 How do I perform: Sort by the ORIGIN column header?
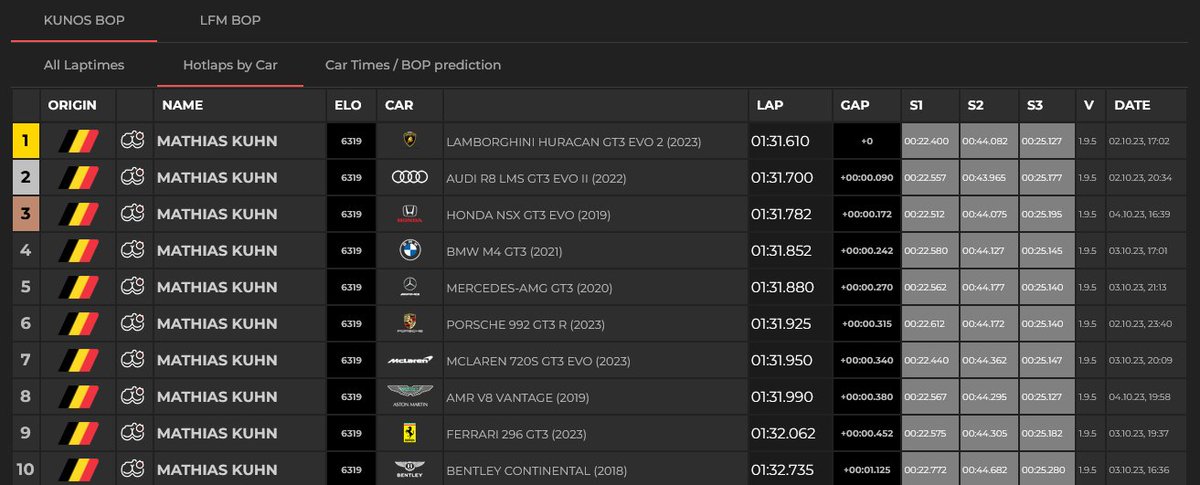tap(71, 105)
